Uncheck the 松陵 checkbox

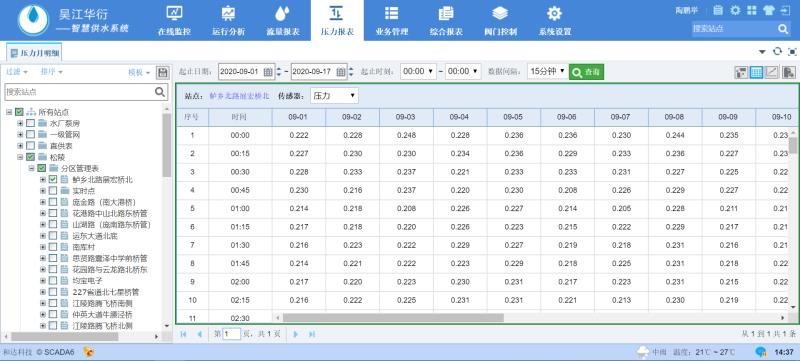31,157
